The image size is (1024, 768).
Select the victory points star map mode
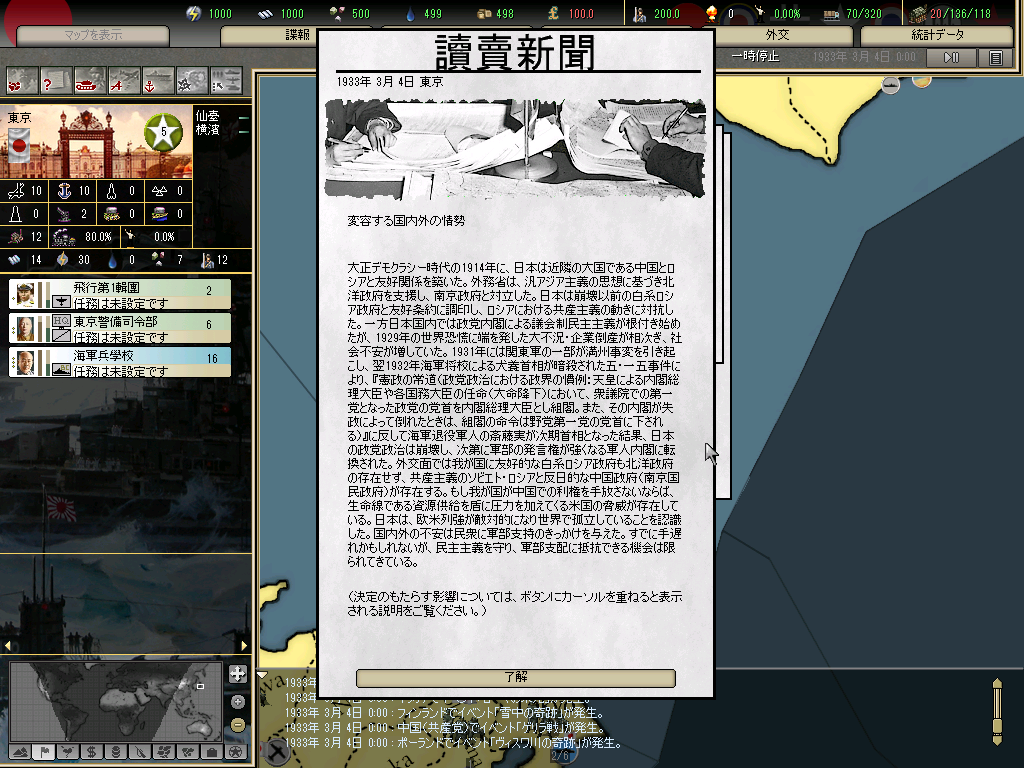pyautogui.click(x=236, y=752)
